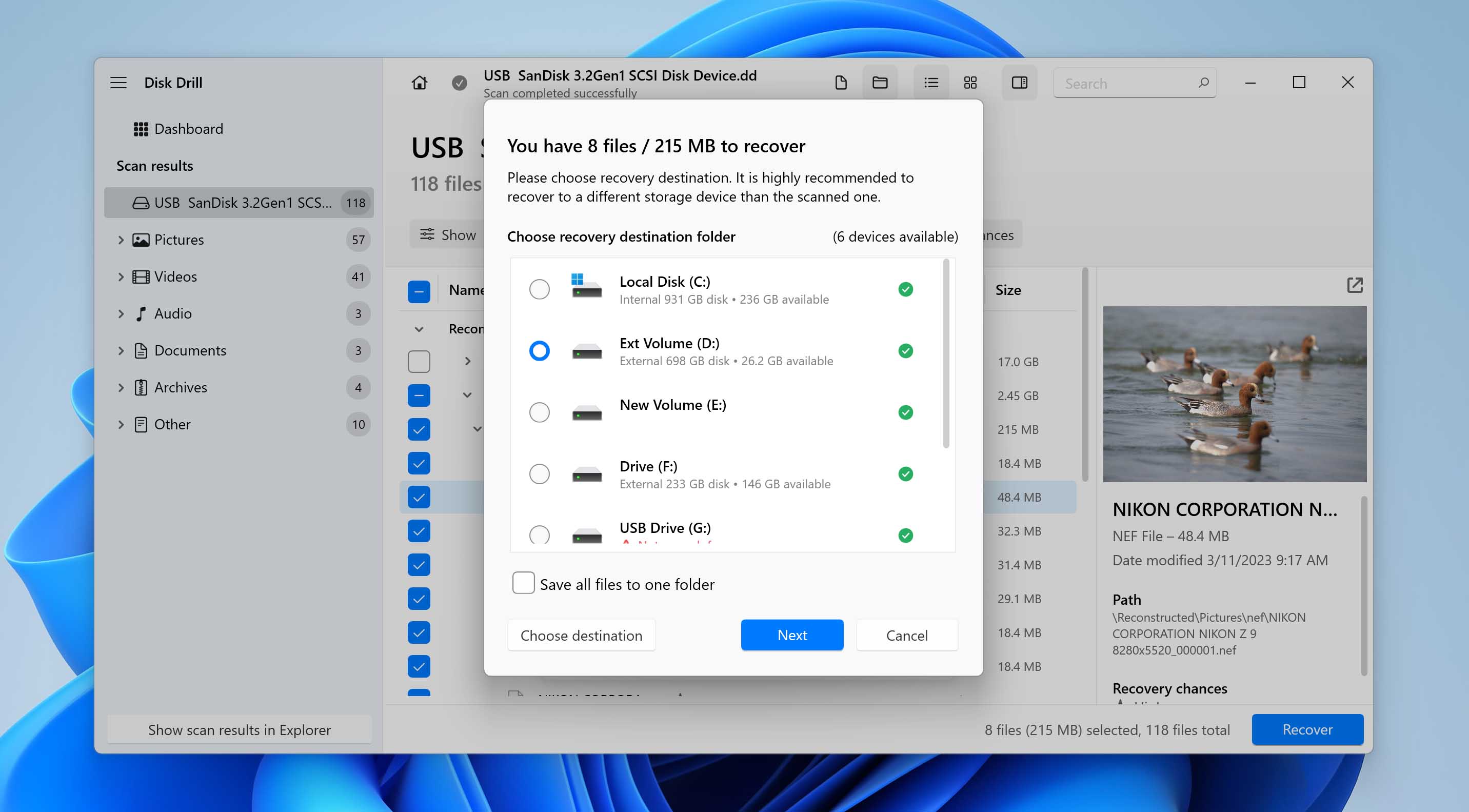
Task: Collapse the Reconstructed group chevron
Action: [x=419, y=330]
